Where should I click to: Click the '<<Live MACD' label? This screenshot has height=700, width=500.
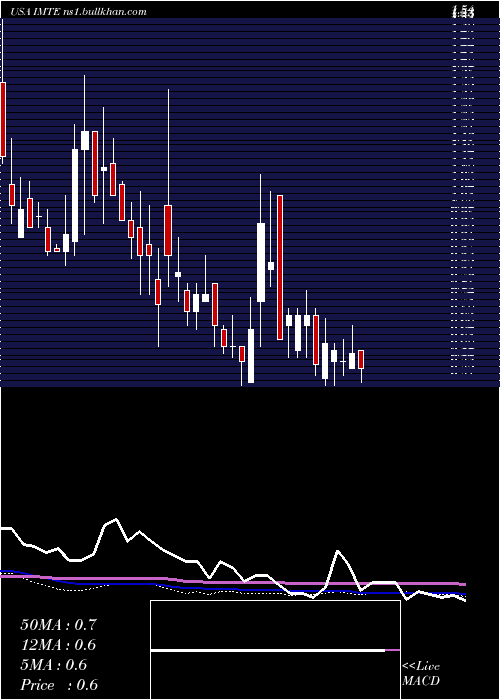tap(421, 674)
